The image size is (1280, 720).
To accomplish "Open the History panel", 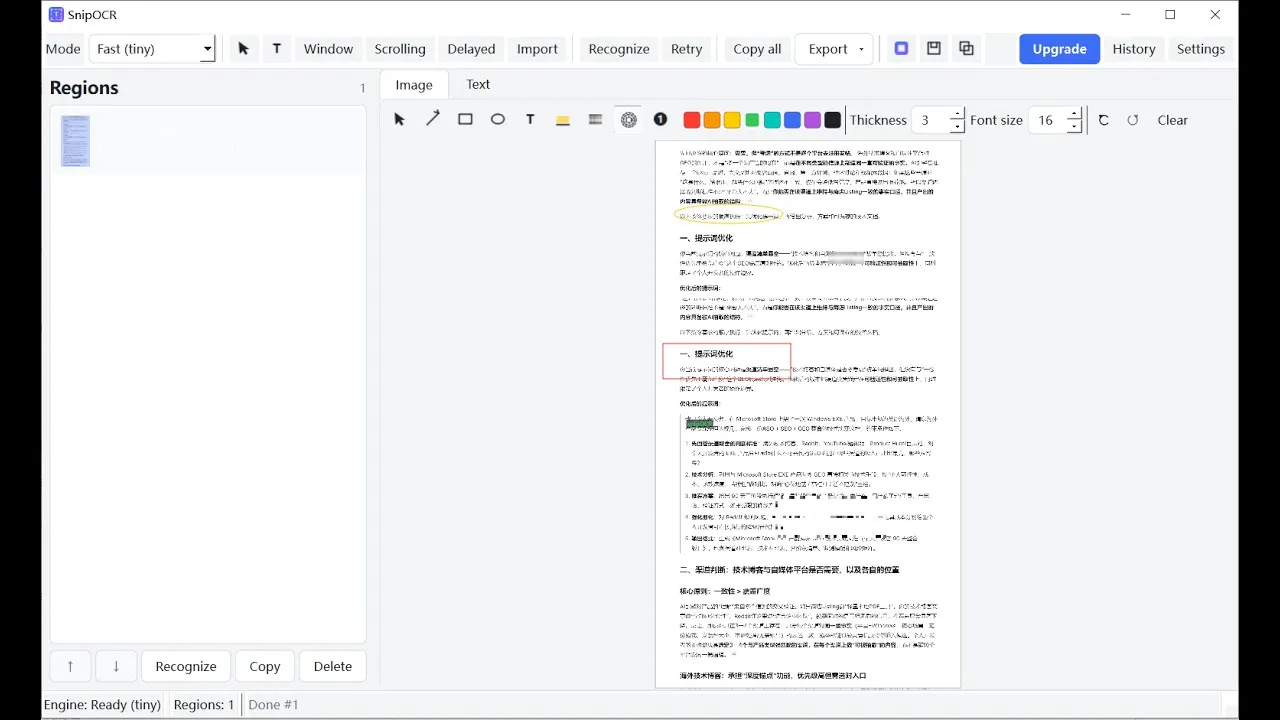I will pos(1134,49).
